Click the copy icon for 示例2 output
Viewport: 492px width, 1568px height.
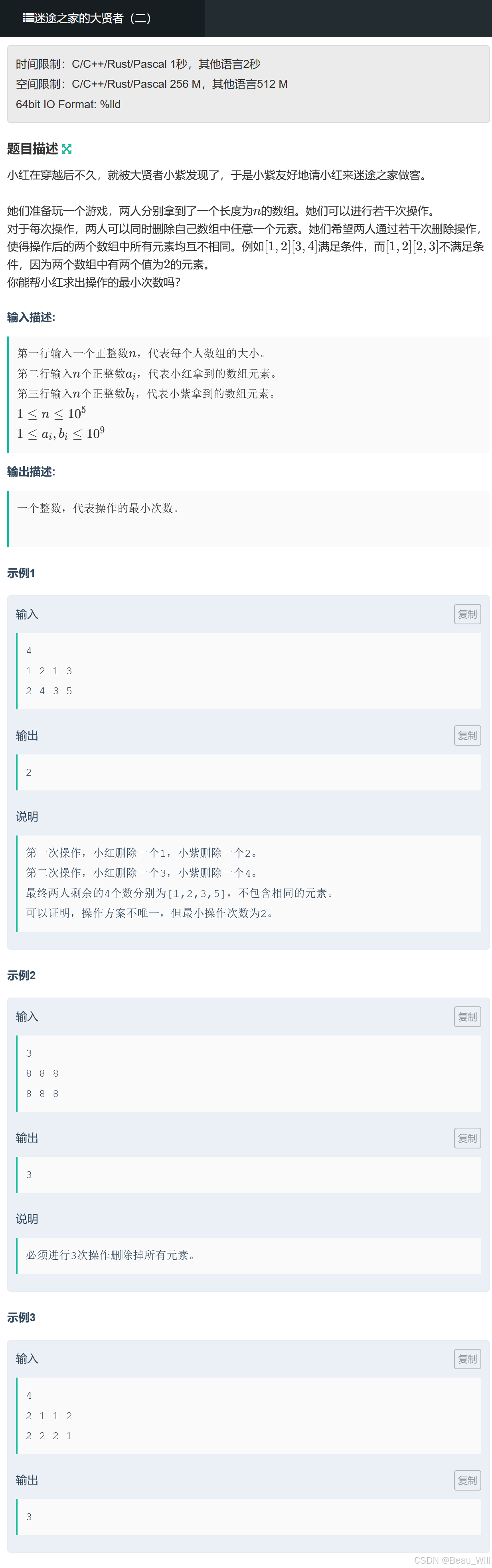pos(467,1138)
